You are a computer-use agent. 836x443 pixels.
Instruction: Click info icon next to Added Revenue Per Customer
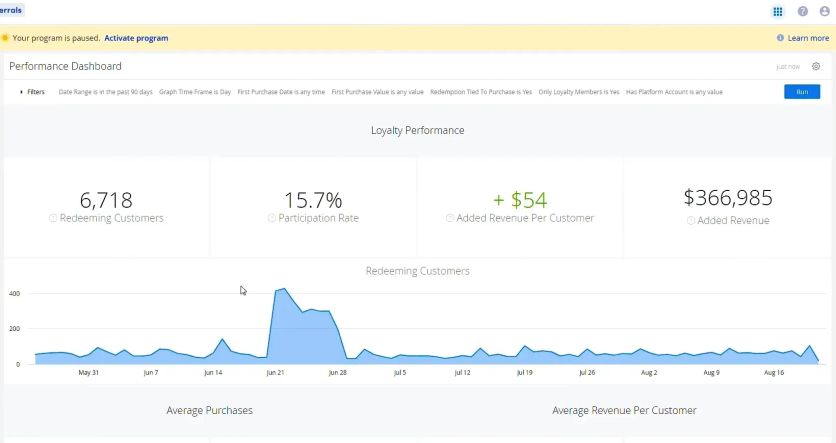(x=449, y=218)
